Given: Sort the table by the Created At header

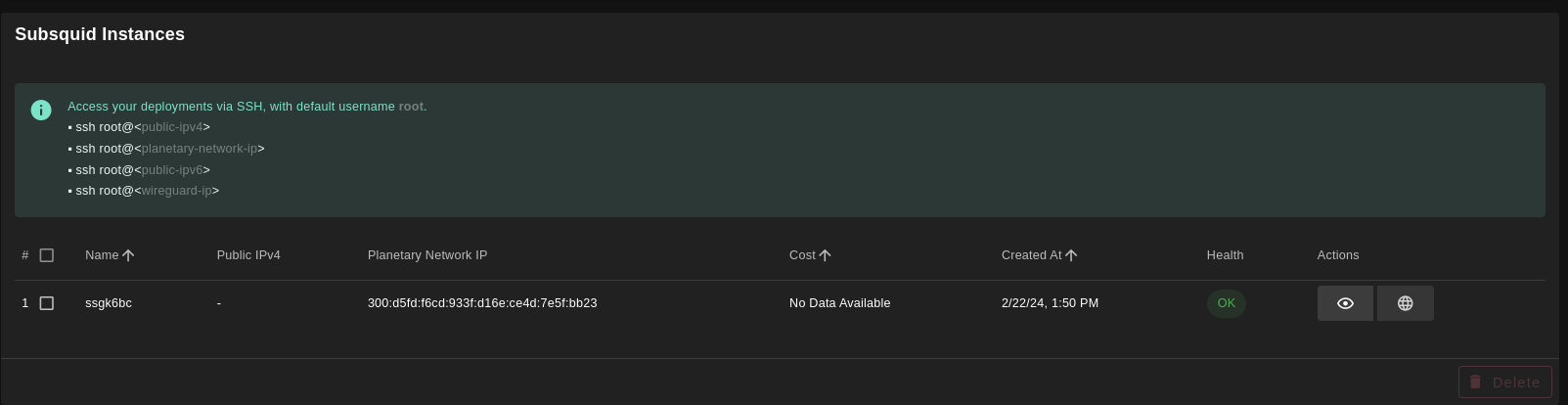Looking at the screenshot, I should (x=1031, y=255).
